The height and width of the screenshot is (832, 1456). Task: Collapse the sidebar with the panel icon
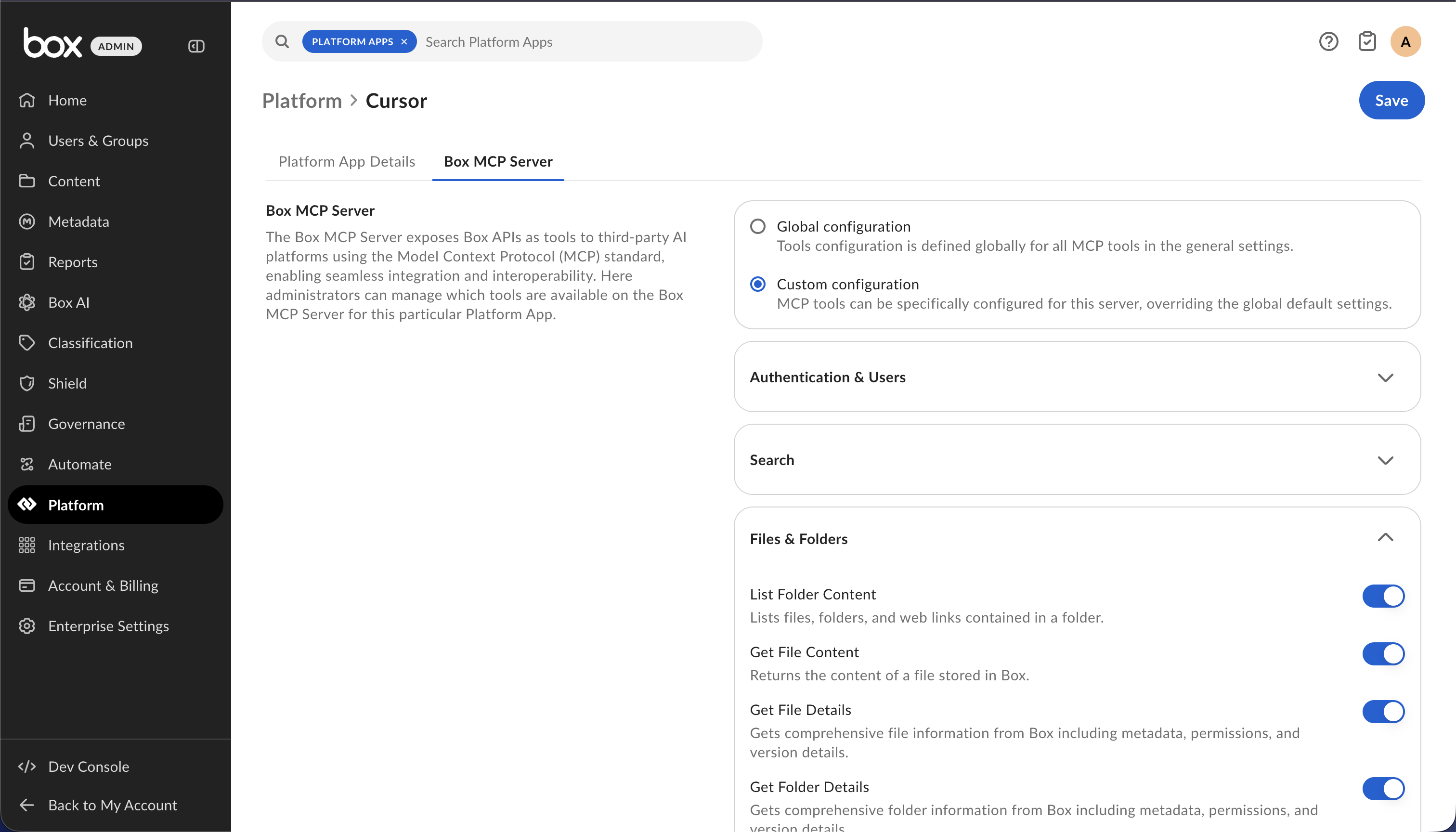[x=196, y=46]
